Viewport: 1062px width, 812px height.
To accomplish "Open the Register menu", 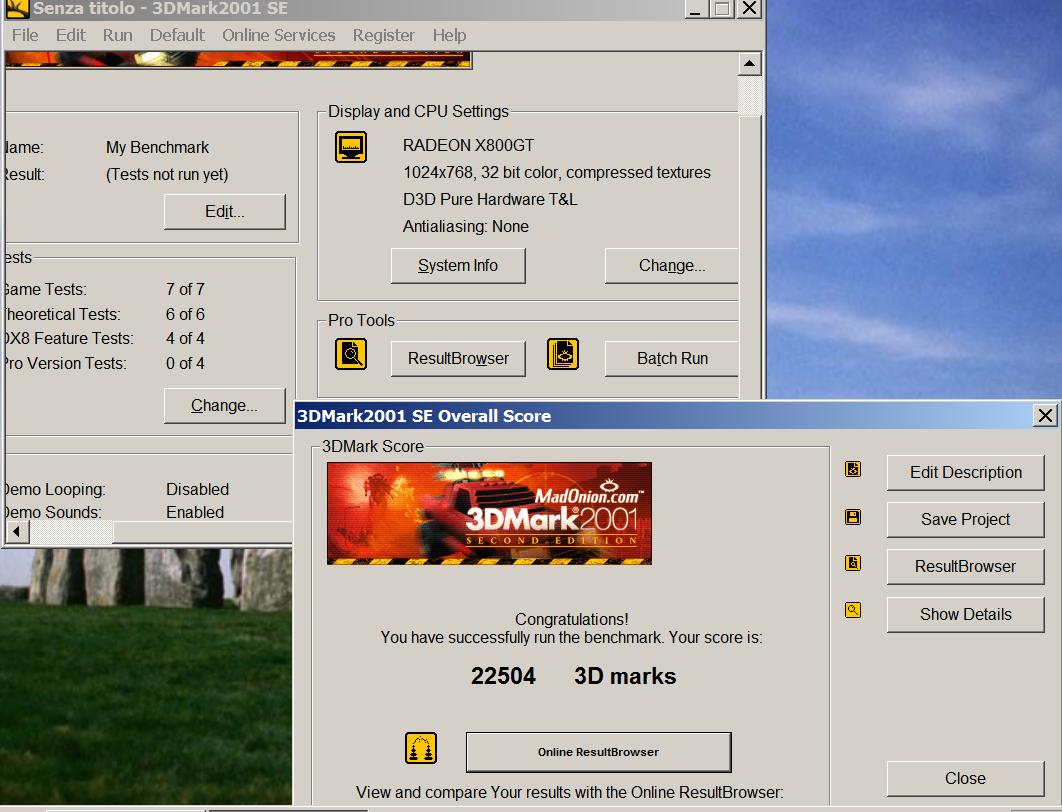I will [x=383, y=35].
